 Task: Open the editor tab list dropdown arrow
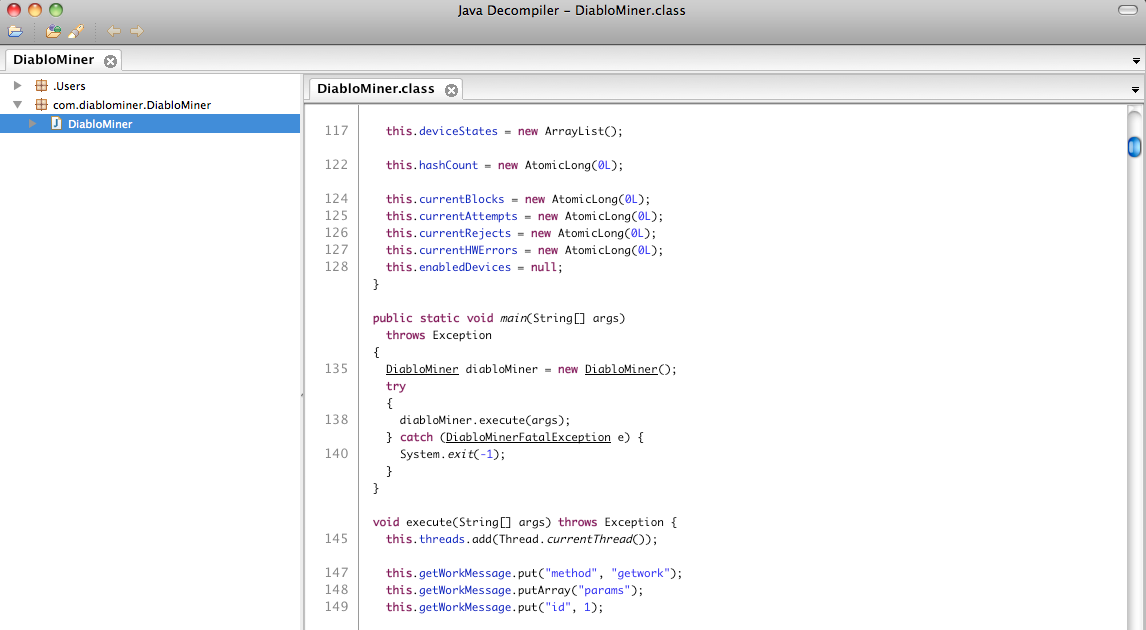(1135, 90)
